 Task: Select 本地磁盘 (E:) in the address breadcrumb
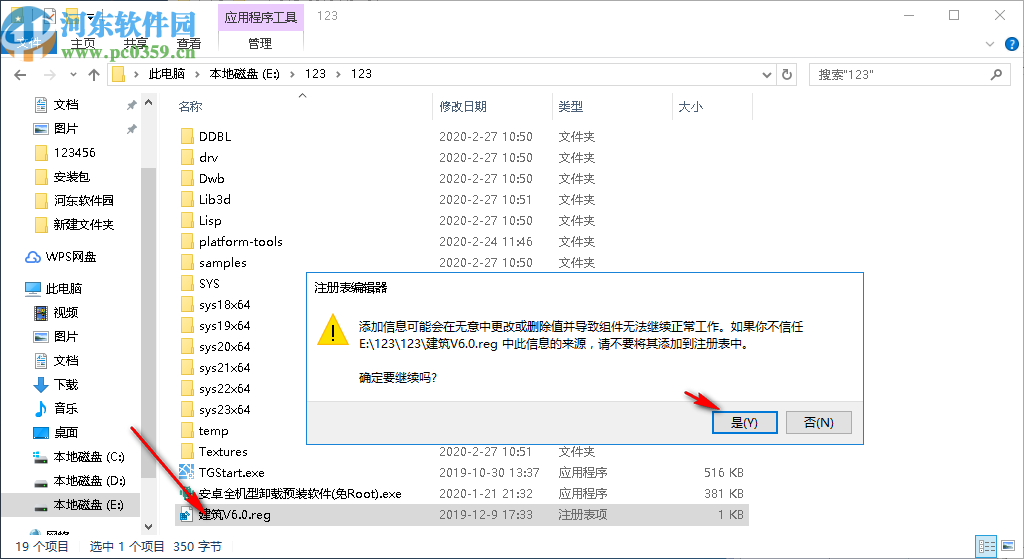(244, 74)
